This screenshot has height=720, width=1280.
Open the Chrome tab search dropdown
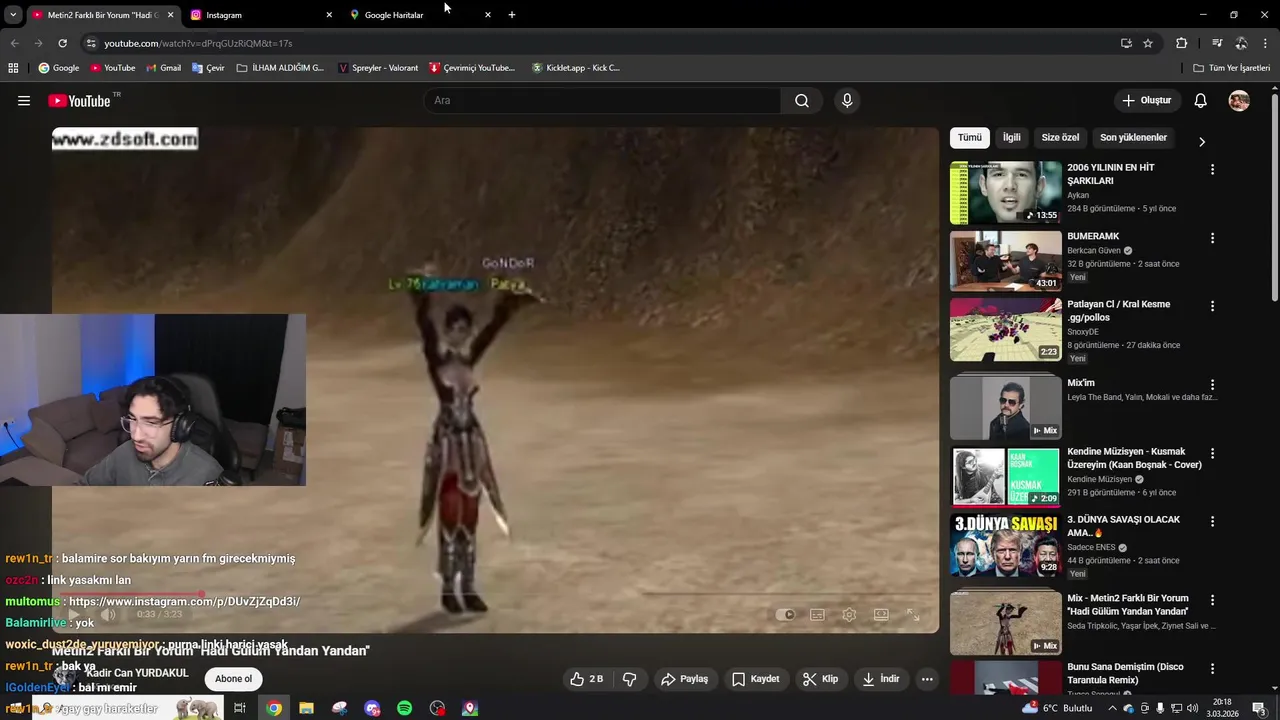(13, 15)
